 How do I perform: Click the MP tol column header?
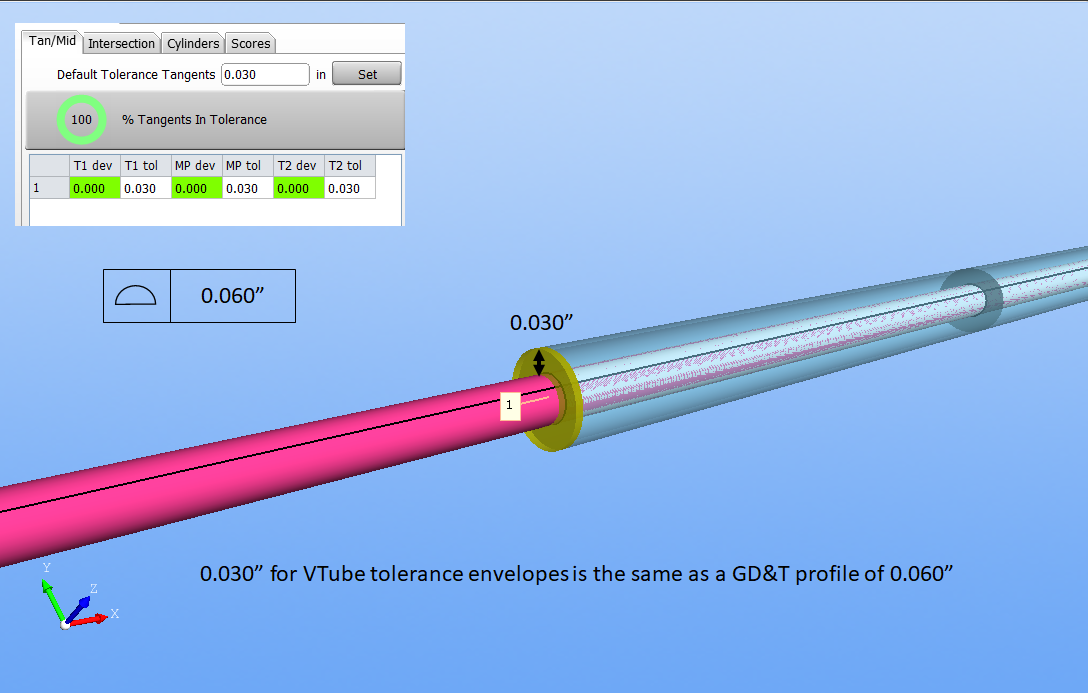[247, 165]
